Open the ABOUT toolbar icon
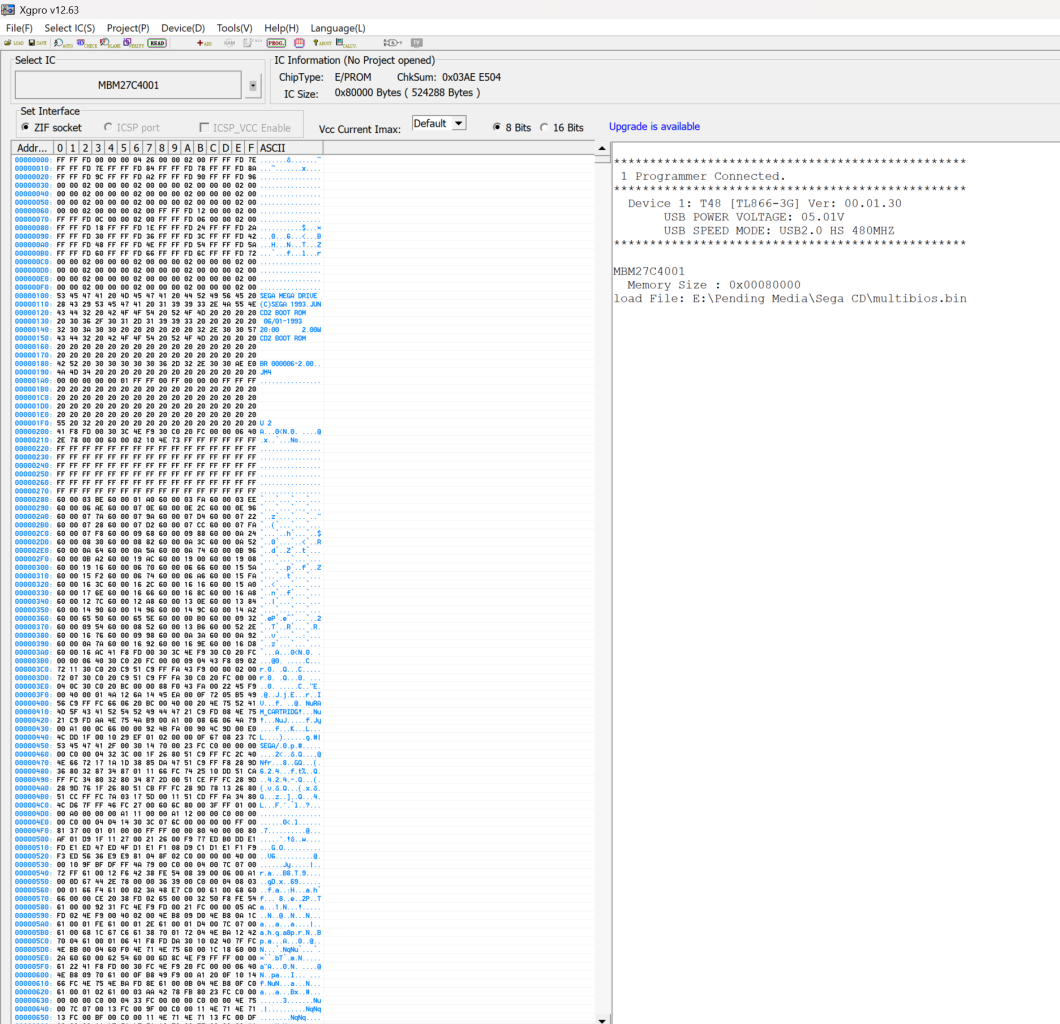The width and height of the screenshot is (1060, 1024). coord(322,43)
